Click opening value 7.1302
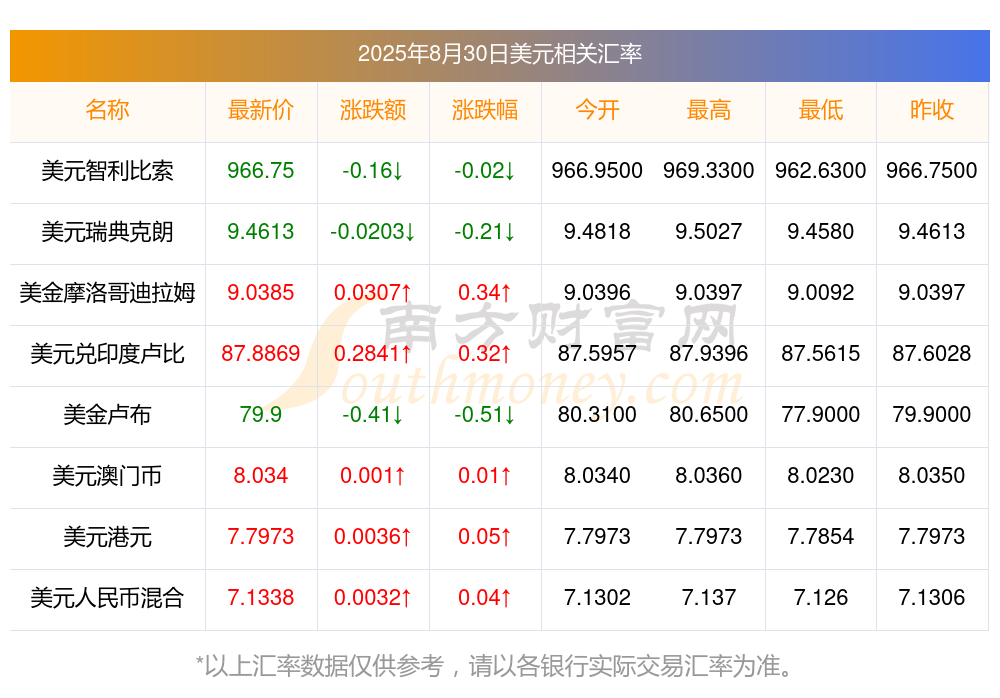Image resolution: width=1000 pixels, height=698 pixels. pyautogui.click(x=597, y=598)
